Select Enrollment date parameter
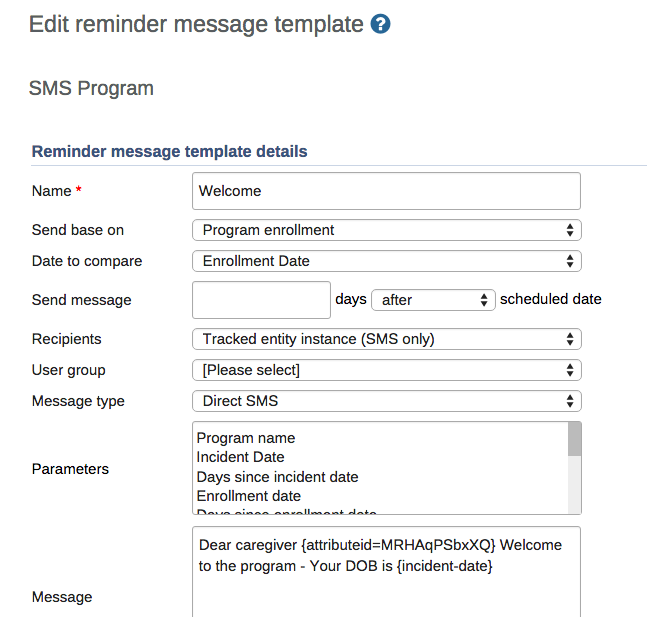This screenshot has height=617, width=647. coord(248,496)
